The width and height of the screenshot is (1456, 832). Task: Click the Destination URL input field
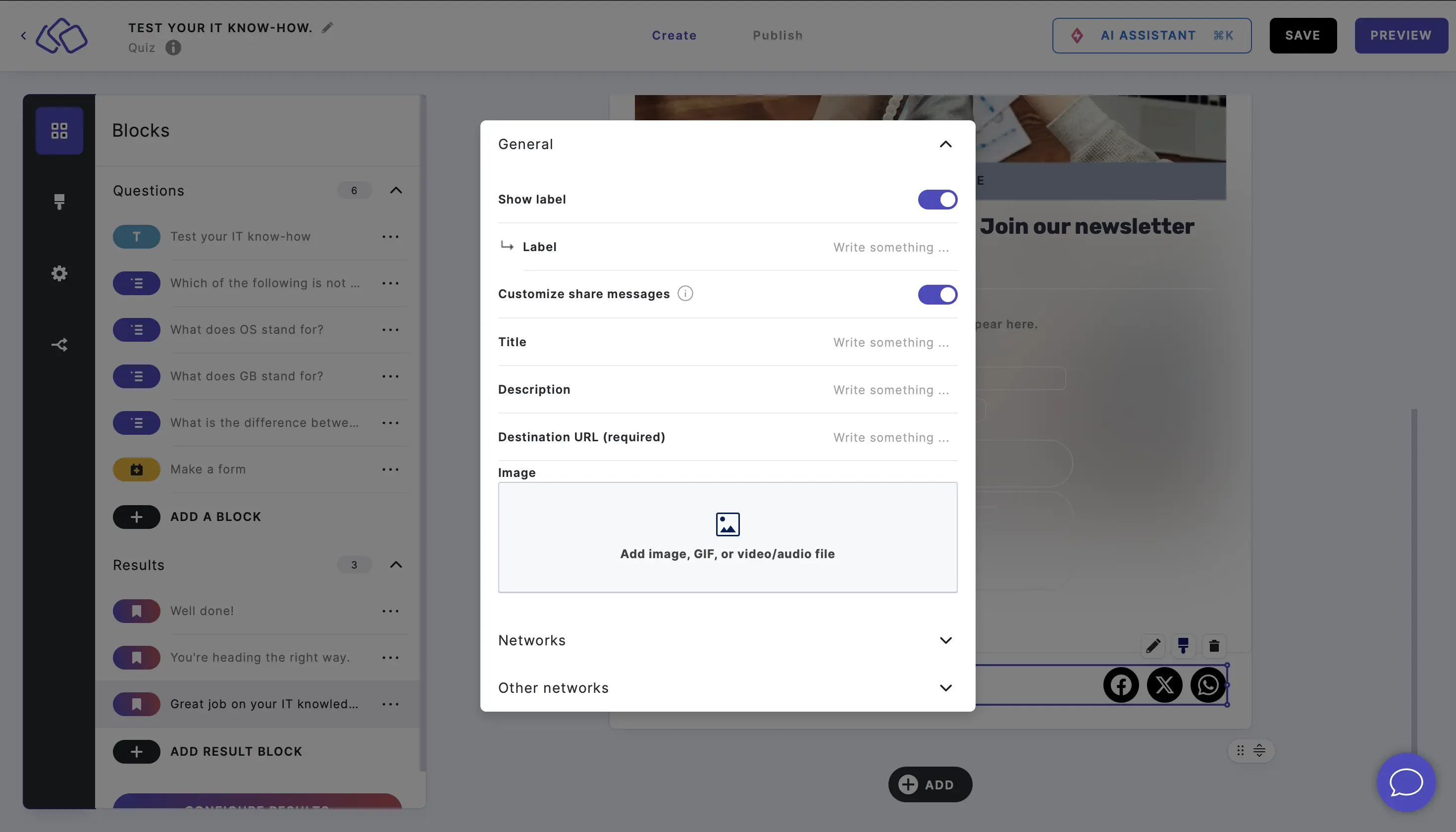890,437
